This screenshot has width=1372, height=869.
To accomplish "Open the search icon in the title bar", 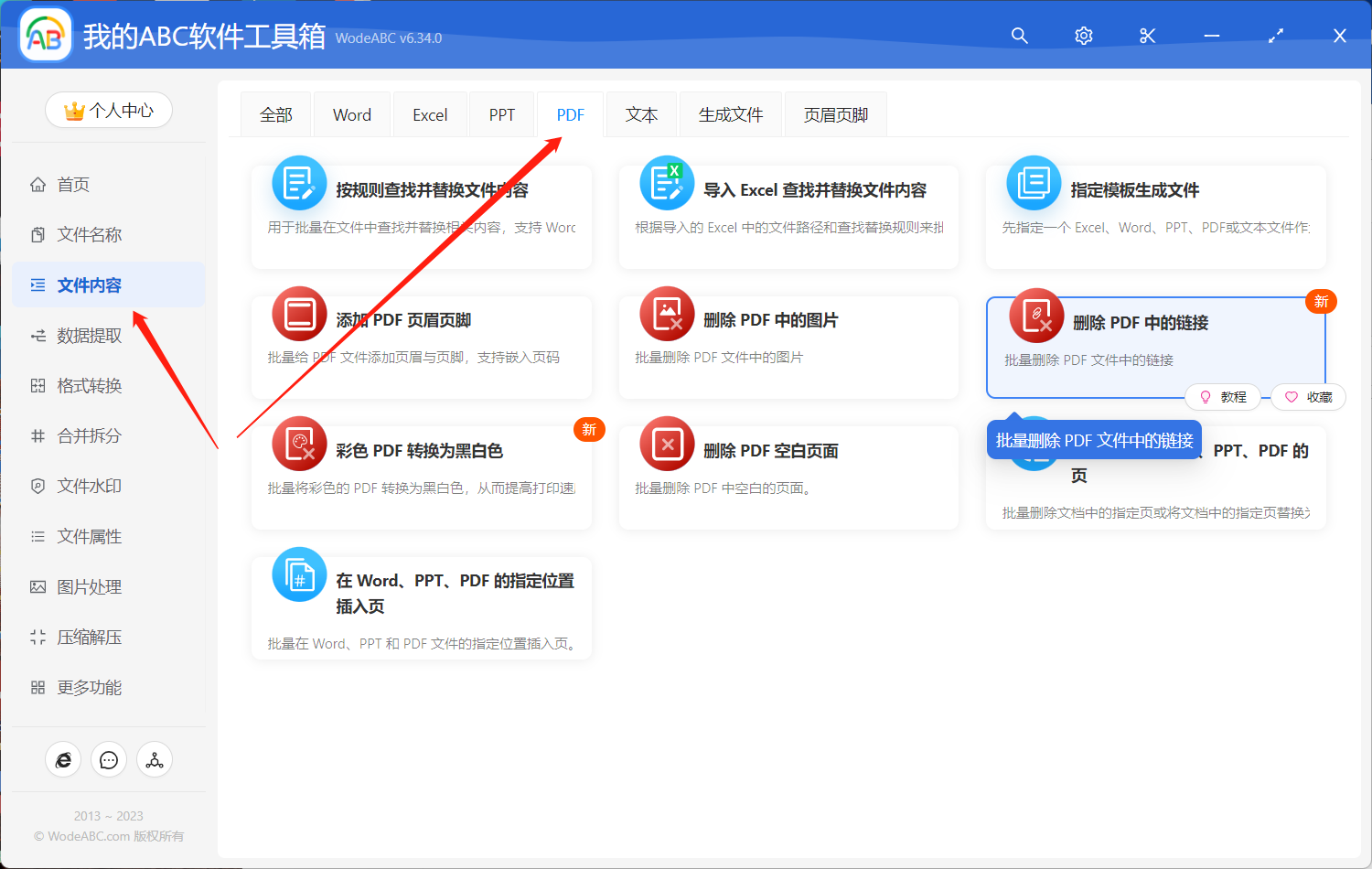I will (x=1019, y=36).
